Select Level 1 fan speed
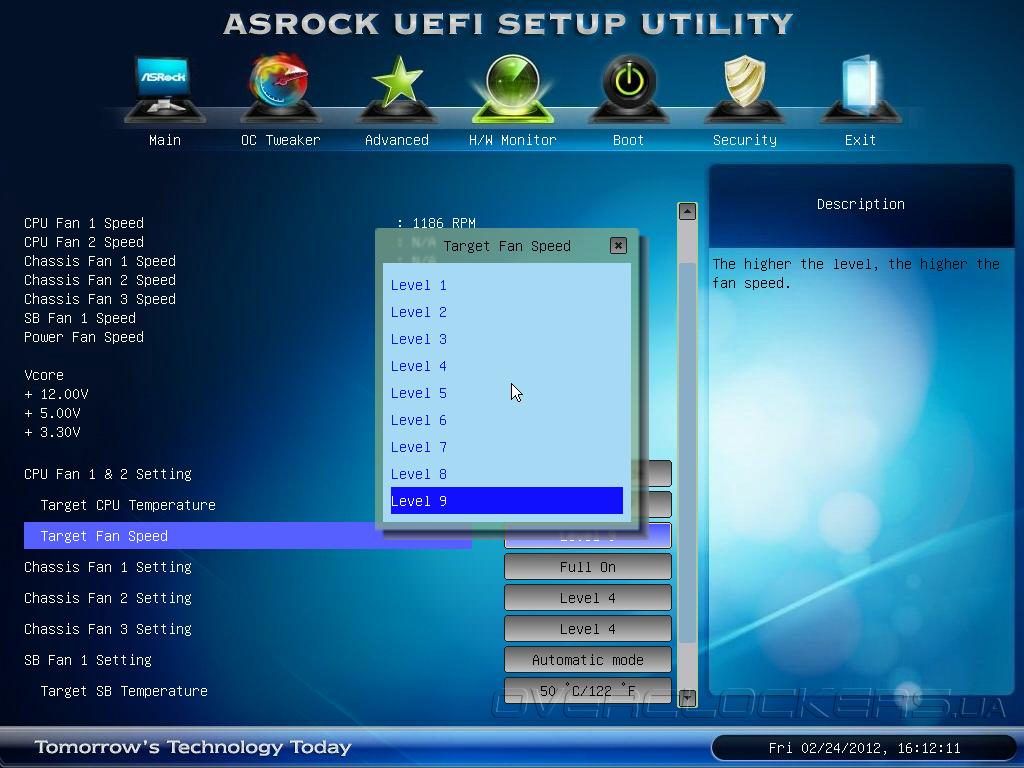This screenshot has width=1024, height=768. pos(506,285)
